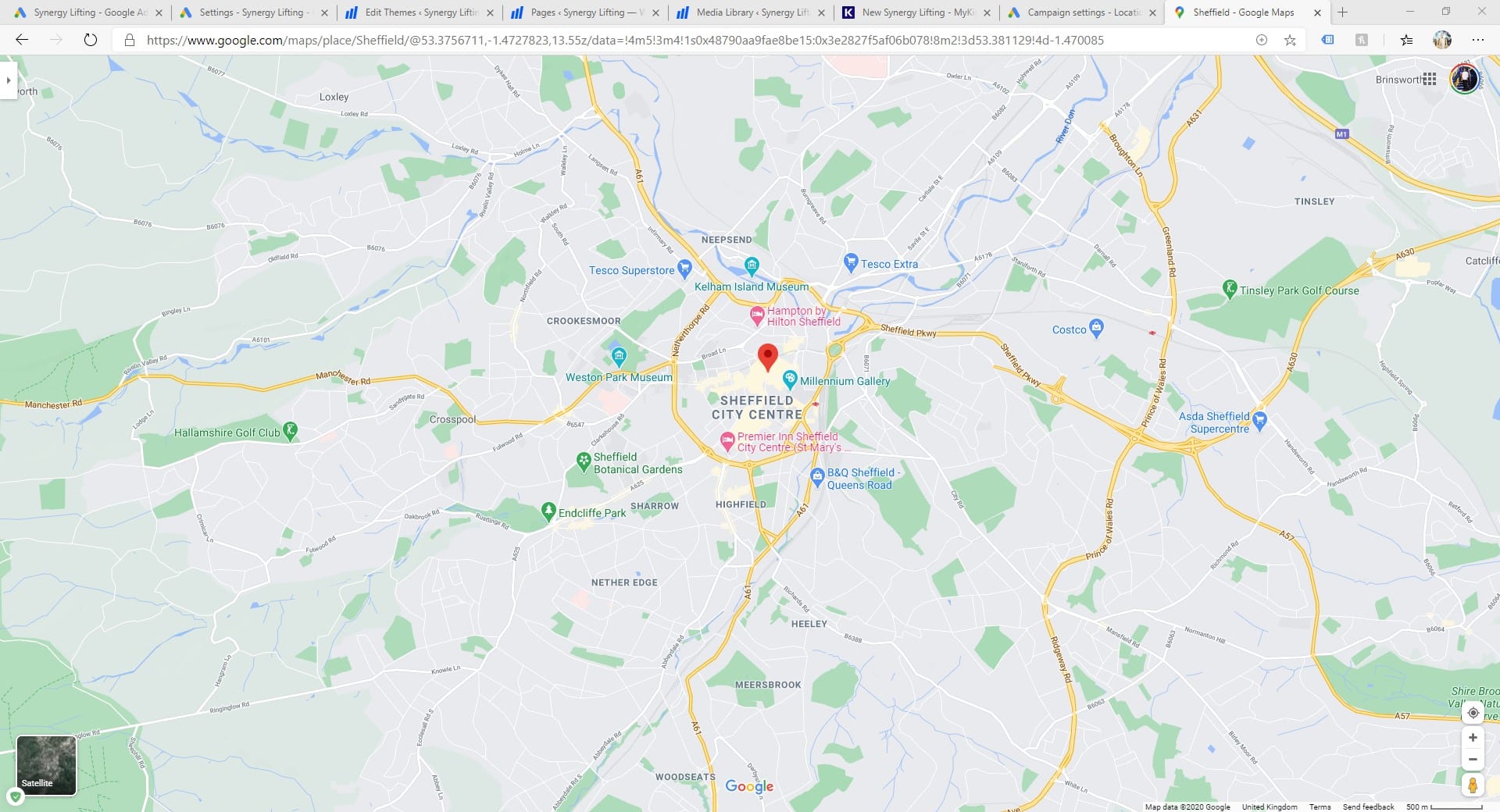Zoom in with the plus button
This screenshot has width=1500, height=812.
pyautogui.click(x=1473, y=737)
